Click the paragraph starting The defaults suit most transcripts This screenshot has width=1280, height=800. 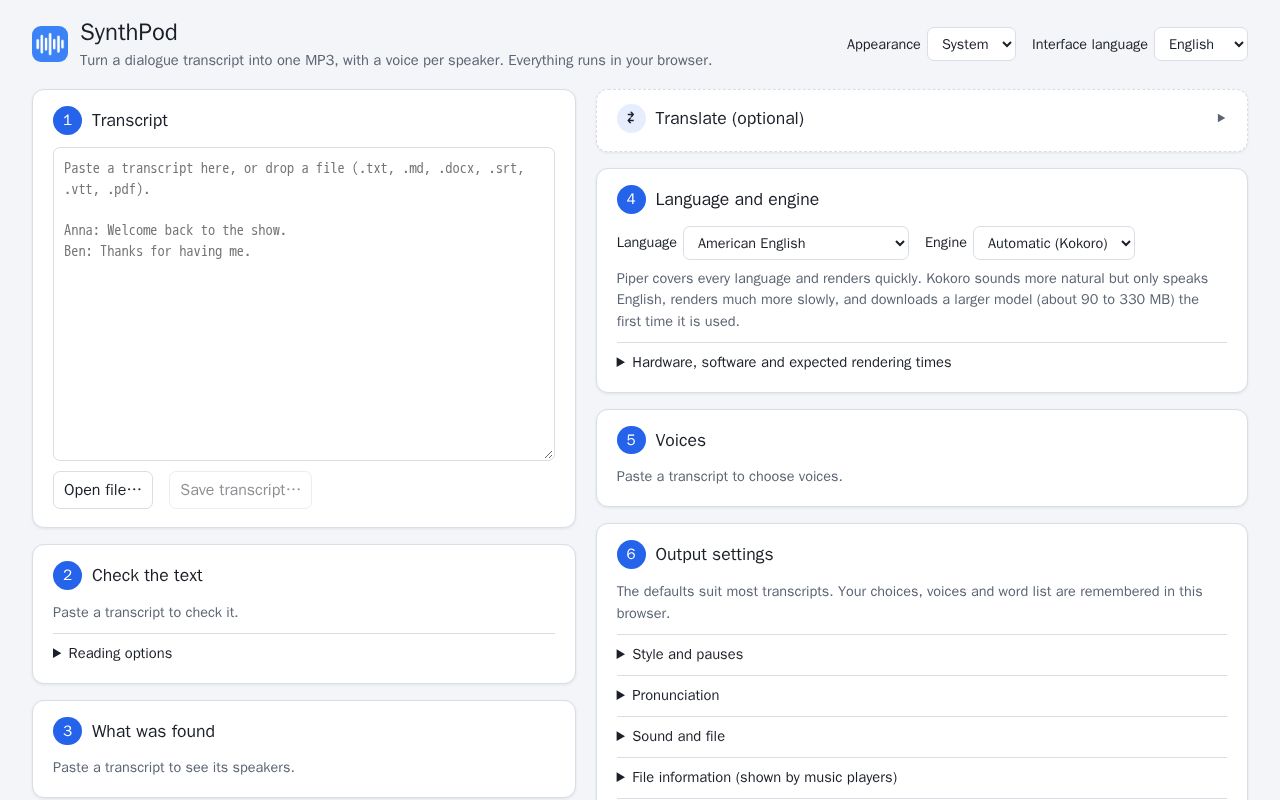(910, 602)
